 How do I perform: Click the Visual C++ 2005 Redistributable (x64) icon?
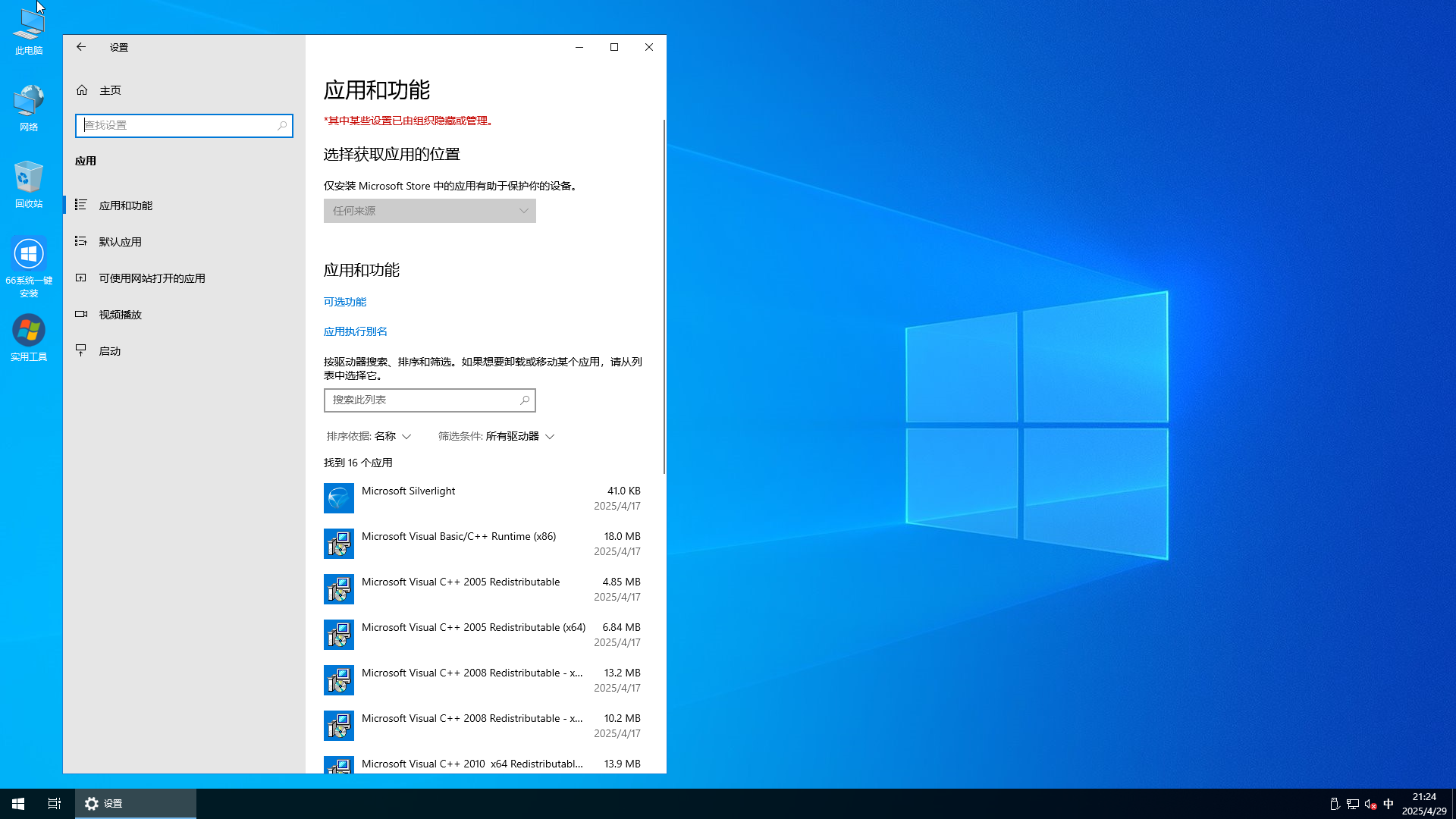(x=339, y=635)
